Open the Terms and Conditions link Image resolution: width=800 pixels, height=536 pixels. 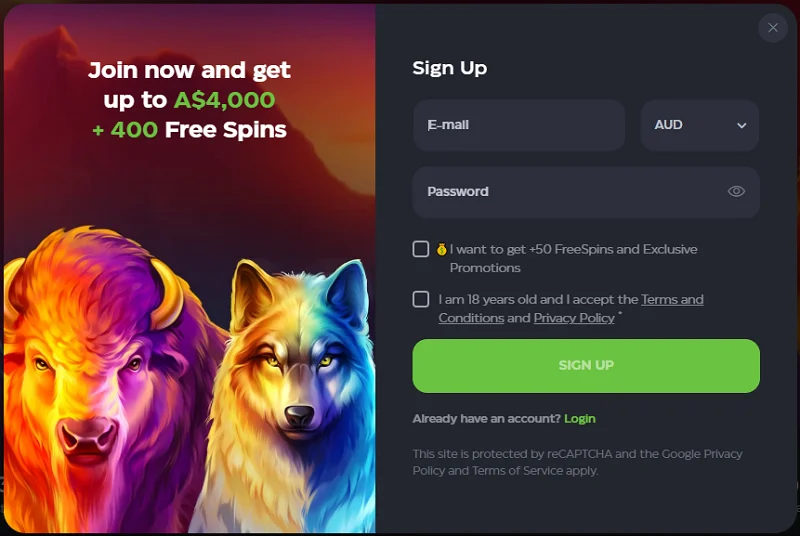coord(571,309)
